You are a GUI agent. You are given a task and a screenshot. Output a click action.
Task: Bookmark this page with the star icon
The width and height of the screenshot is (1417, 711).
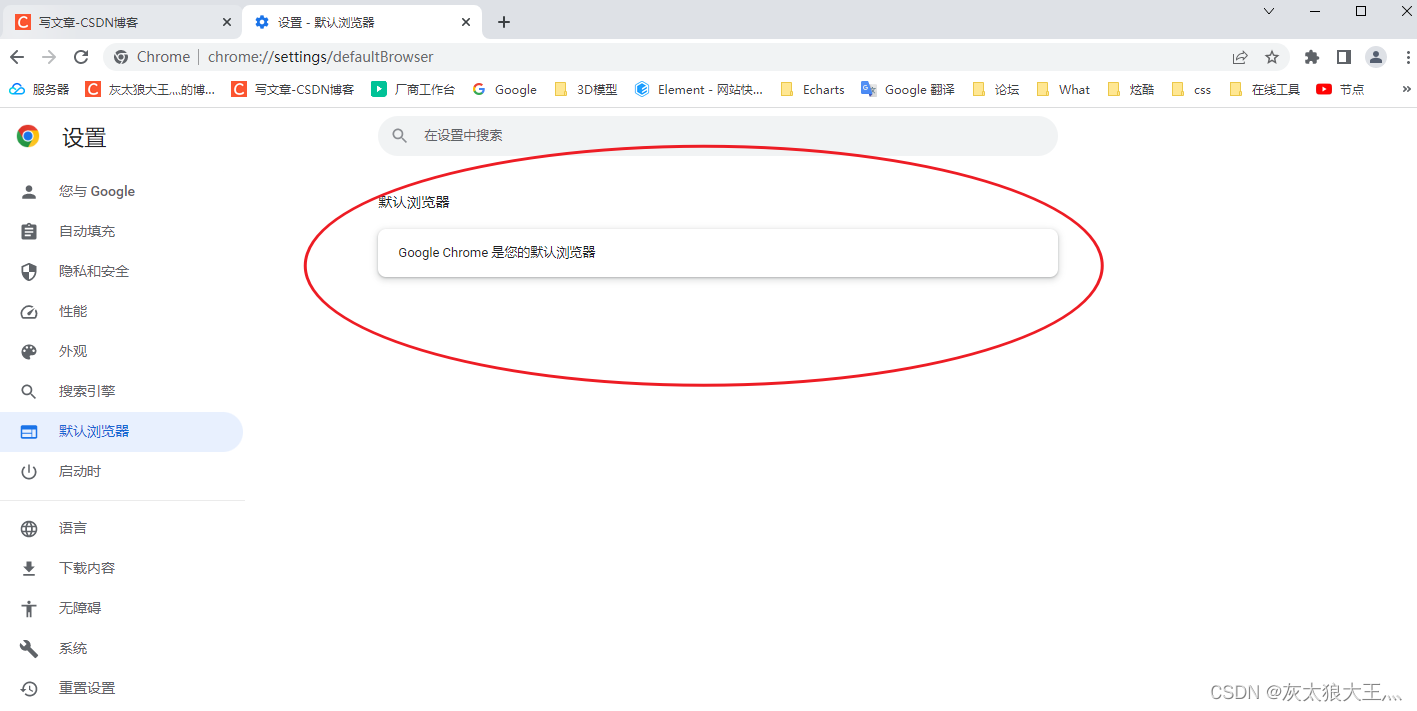[x=1272, y=57]
